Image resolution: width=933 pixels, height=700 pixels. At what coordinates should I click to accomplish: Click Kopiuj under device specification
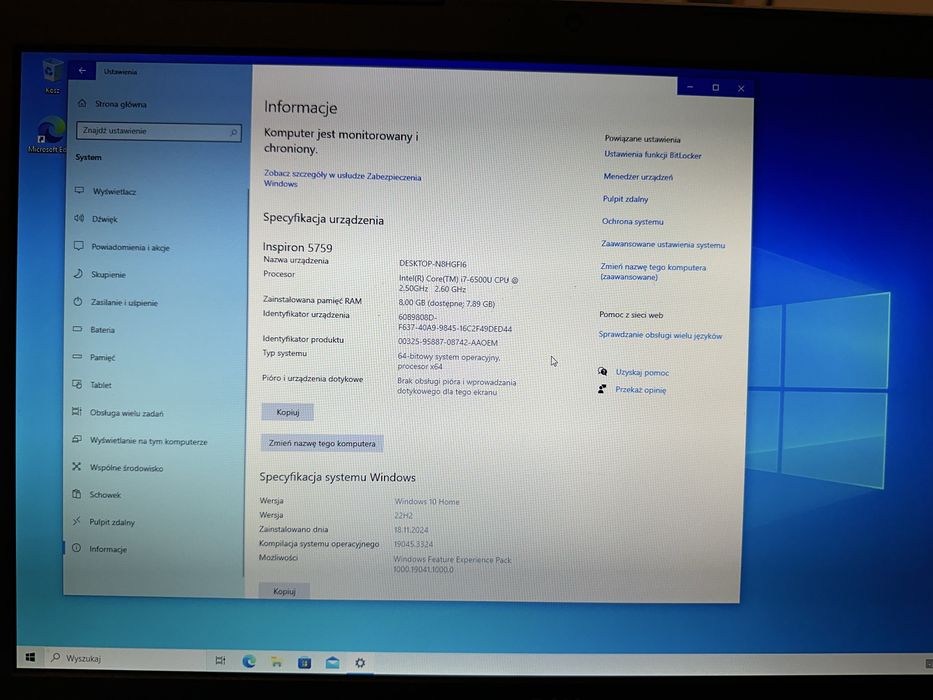[x=287, y=412]
